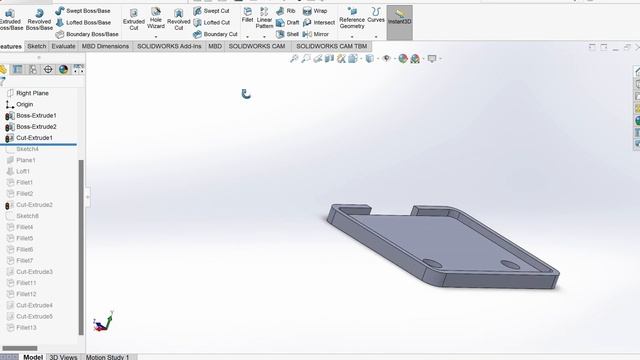Select the Intersect tool
The height and width of the screenshot is (360, 640).
tap(319, 22)
